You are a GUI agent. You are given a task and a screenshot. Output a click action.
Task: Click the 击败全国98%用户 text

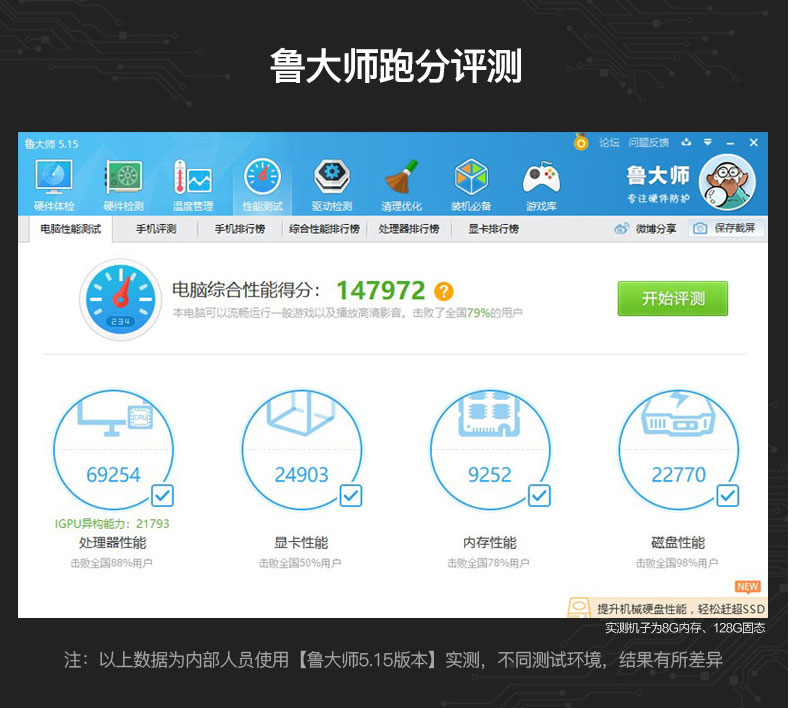click(x=677, y=563)
